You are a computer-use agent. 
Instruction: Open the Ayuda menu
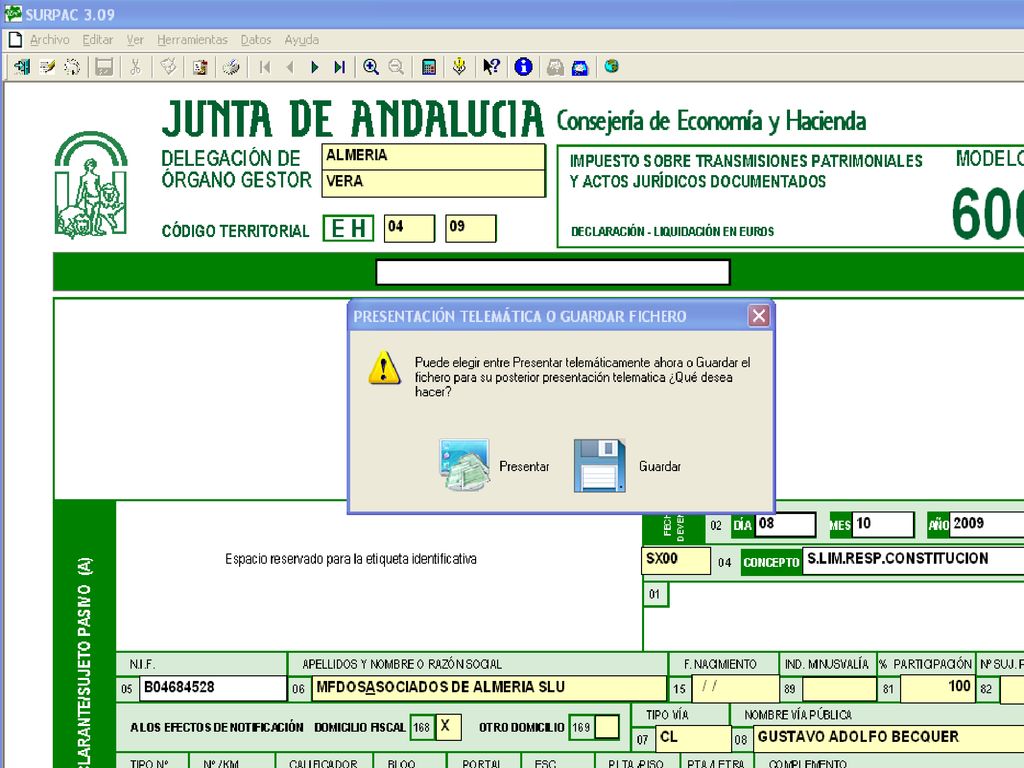(302, 40)
